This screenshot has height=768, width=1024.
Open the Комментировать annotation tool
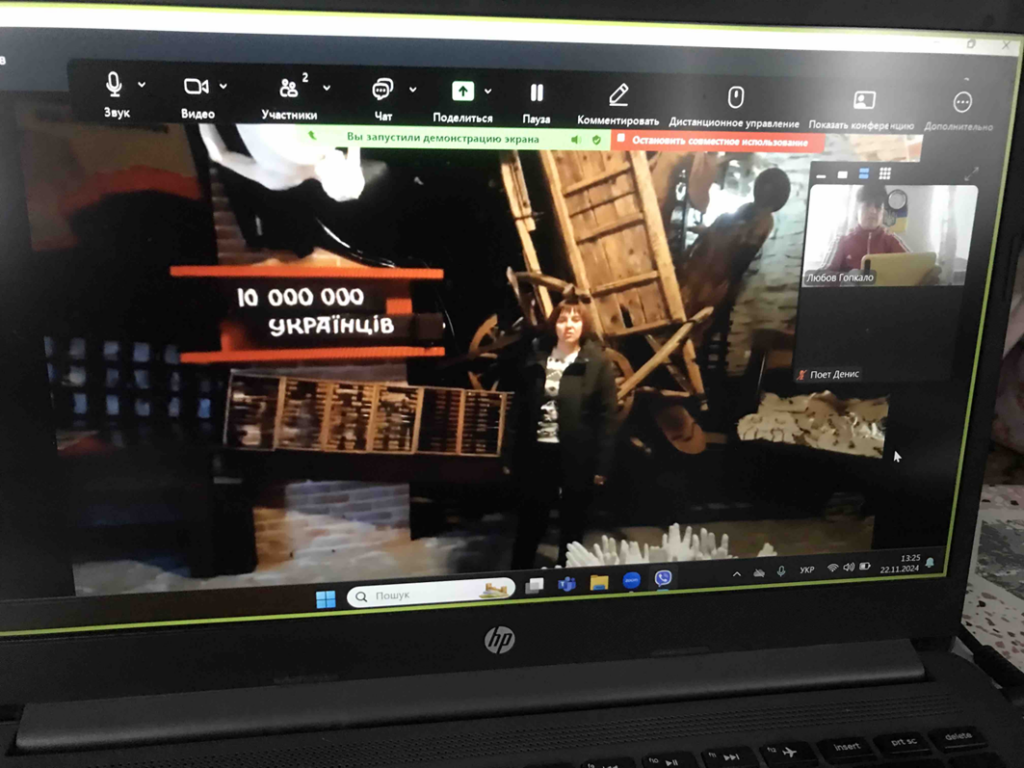tap(618, 105)
